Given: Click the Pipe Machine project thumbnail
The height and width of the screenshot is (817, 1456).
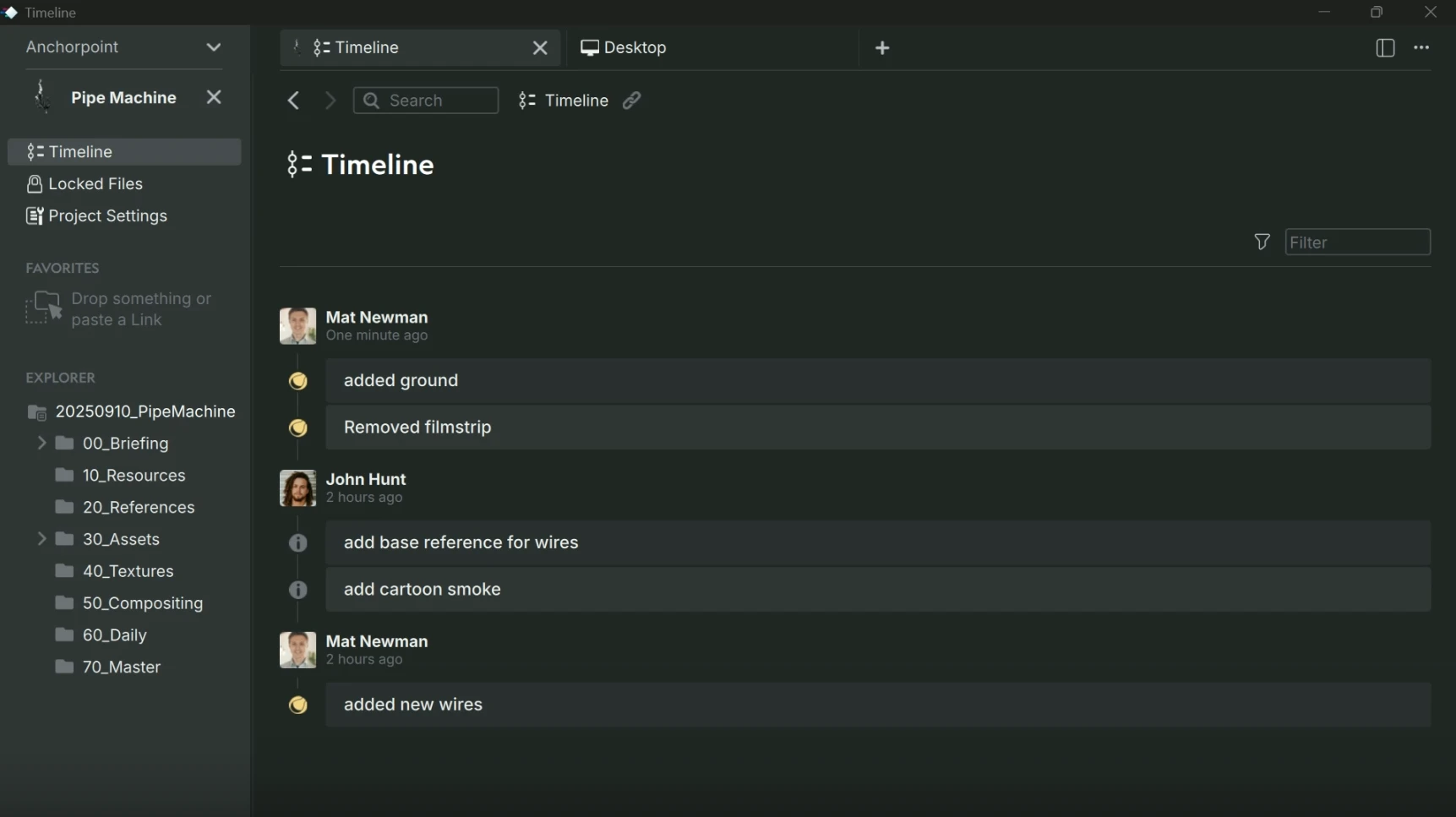Looking at the screenshot, I should point(41,96).
